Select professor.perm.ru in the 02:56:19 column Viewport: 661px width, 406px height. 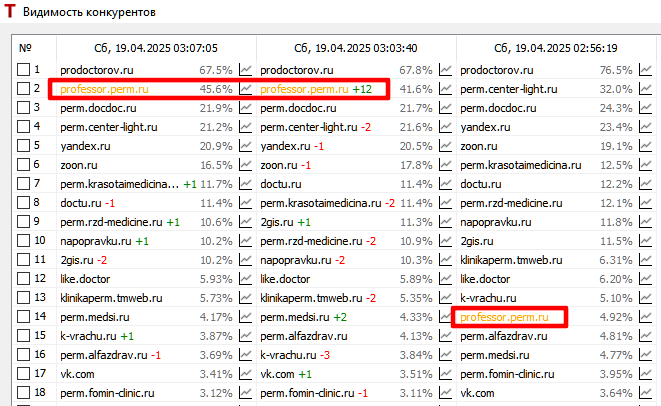(x=504, y=317)
